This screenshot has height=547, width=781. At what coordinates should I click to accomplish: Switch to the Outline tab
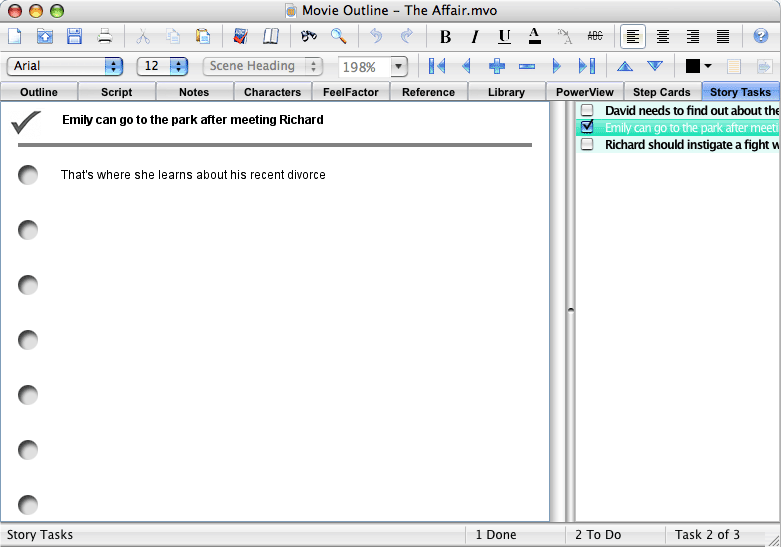(39, 92)
